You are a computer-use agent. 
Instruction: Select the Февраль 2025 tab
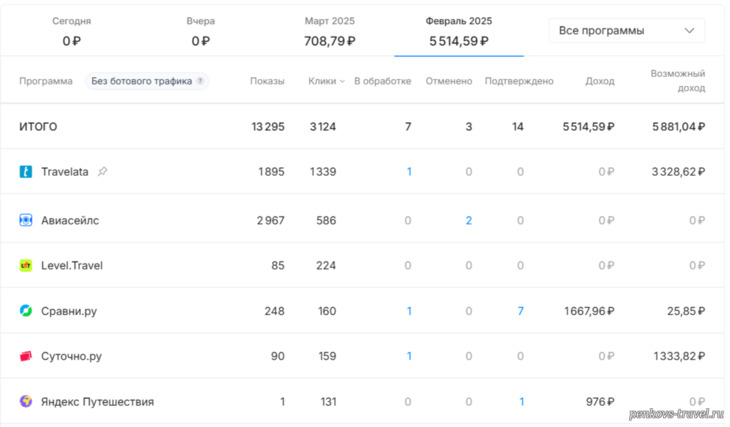tap(459, 31)
